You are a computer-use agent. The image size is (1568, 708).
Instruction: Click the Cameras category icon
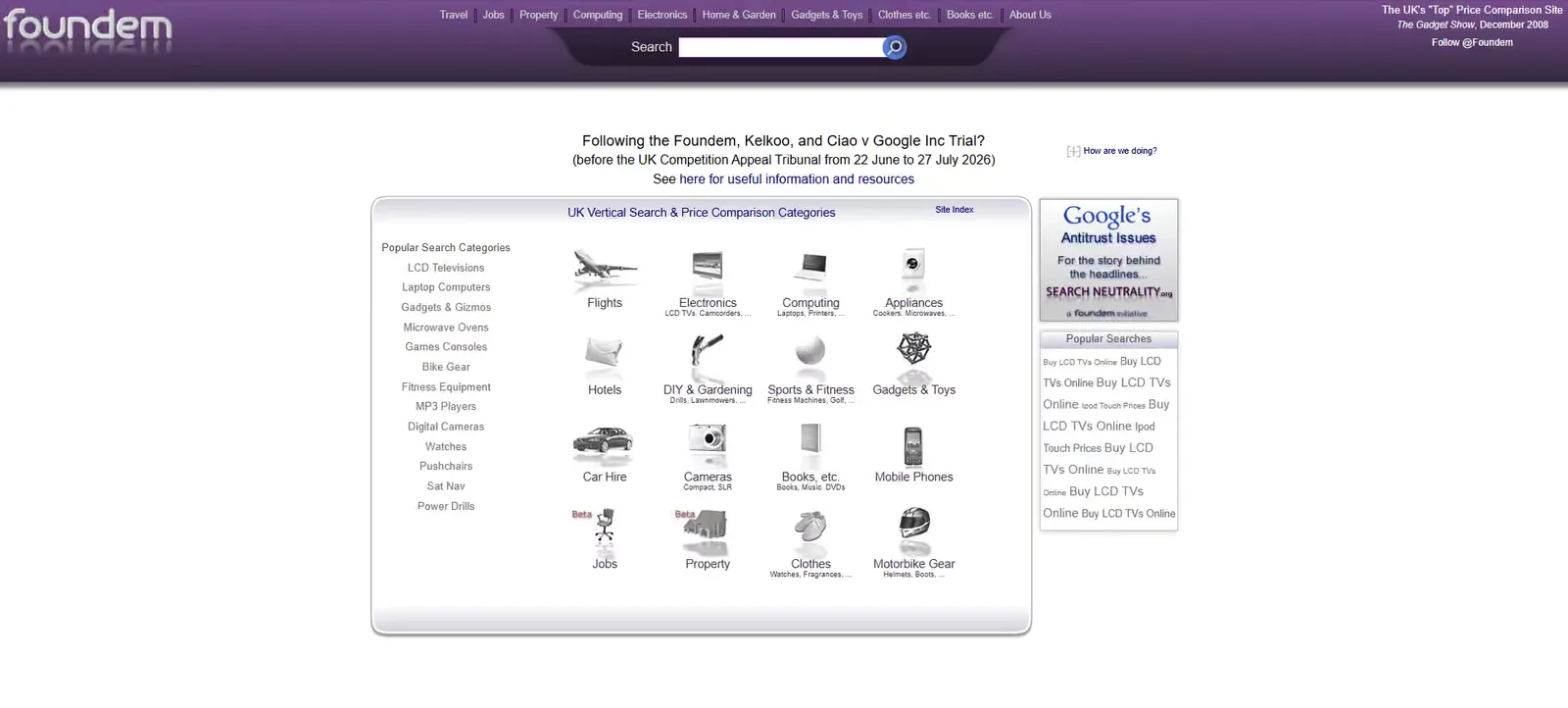(x=707, y=438)
